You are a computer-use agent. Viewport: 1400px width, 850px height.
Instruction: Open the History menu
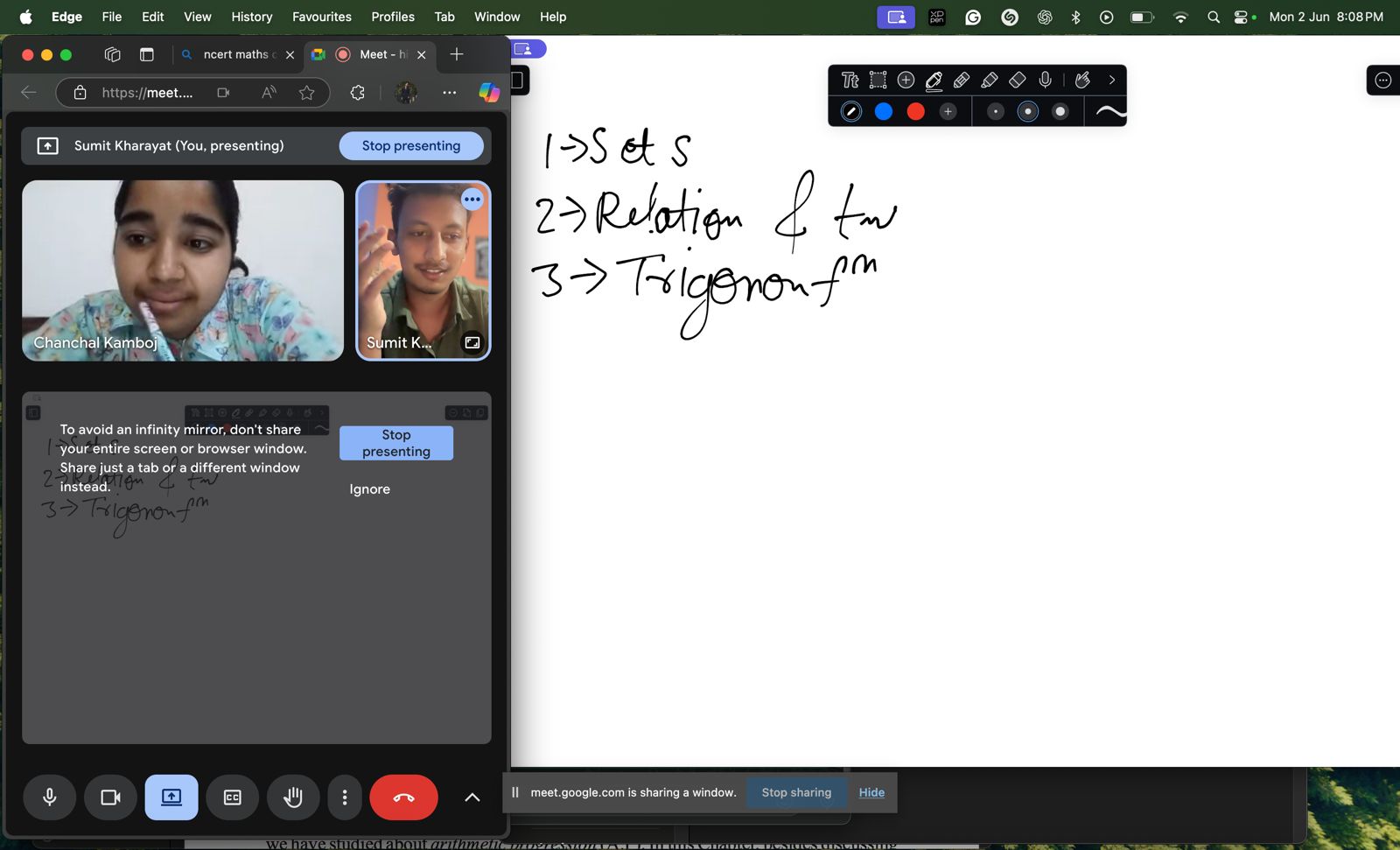(x=252, y=17)
